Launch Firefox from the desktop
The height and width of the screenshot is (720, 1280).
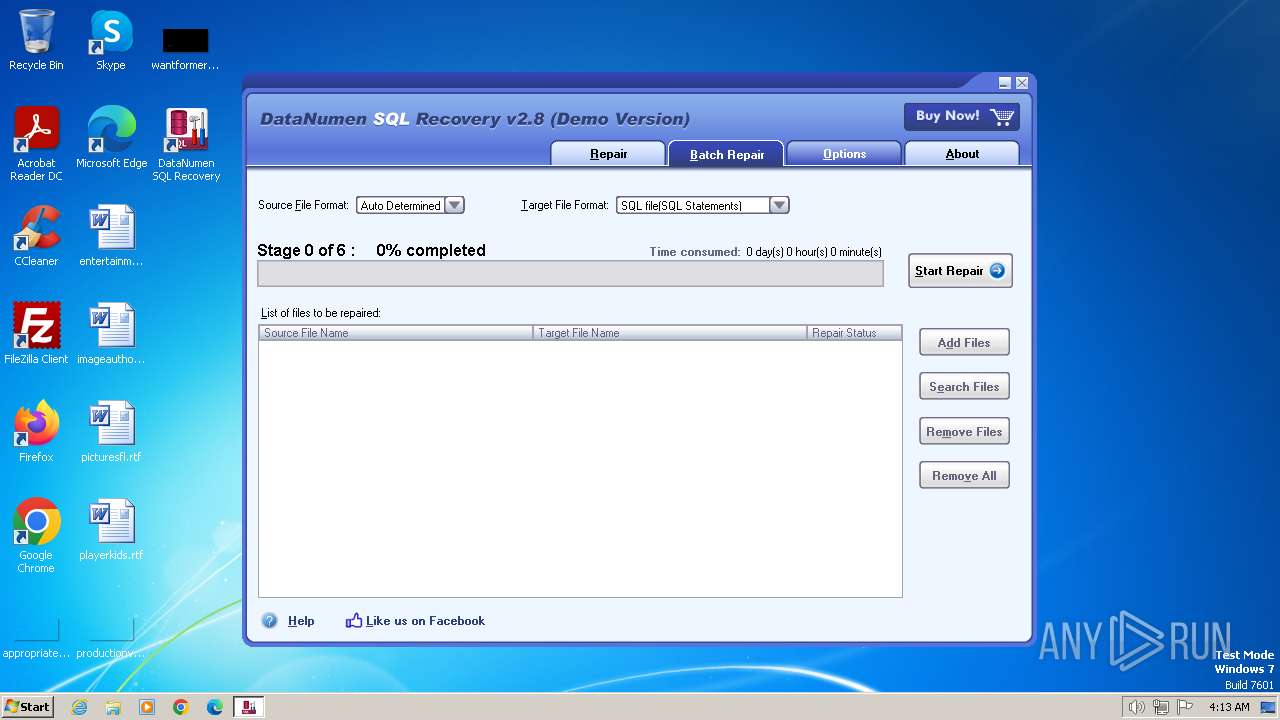[36, 432]
